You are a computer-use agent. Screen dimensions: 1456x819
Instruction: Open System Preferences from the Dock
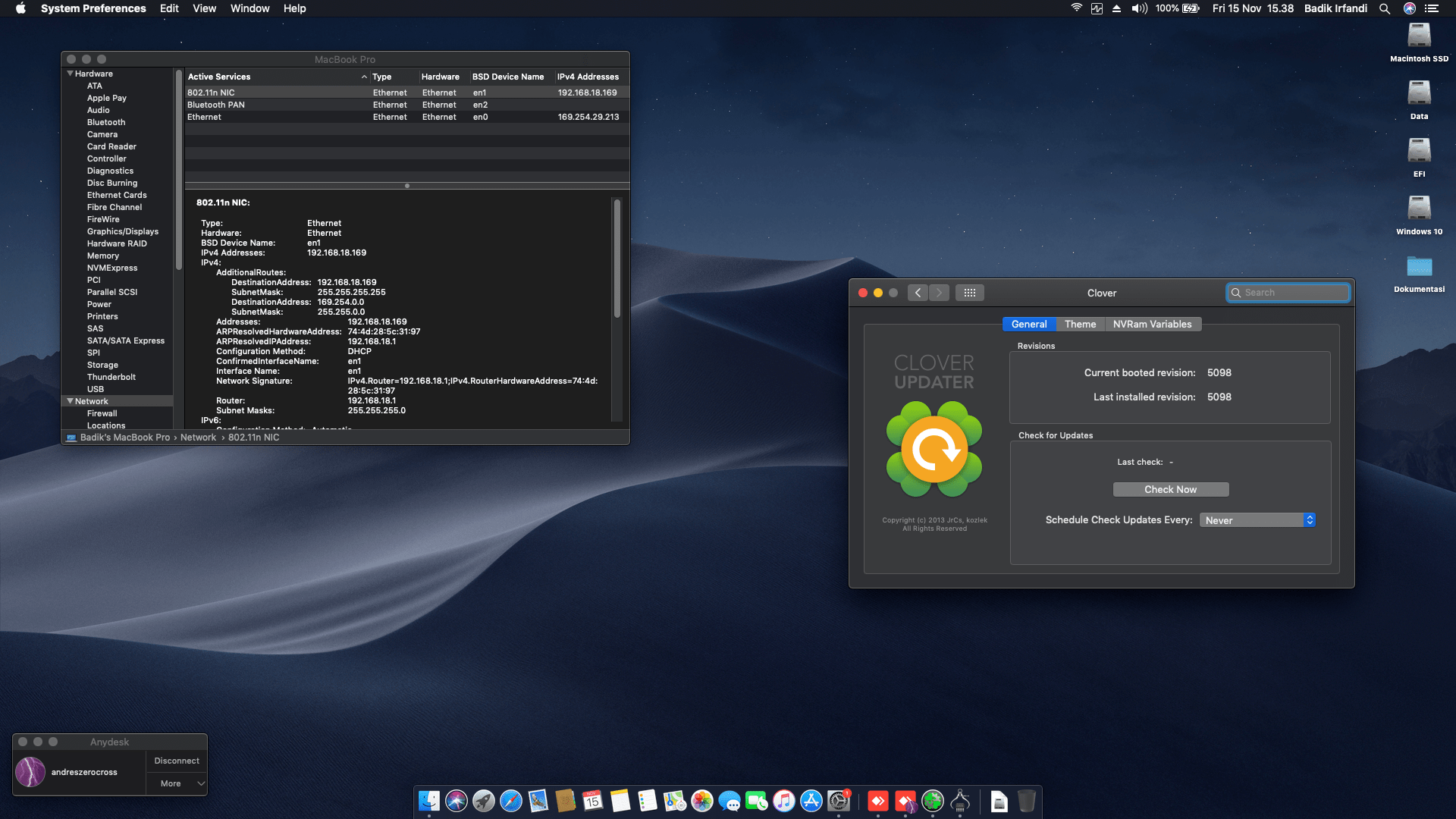[x=838, y=801]
